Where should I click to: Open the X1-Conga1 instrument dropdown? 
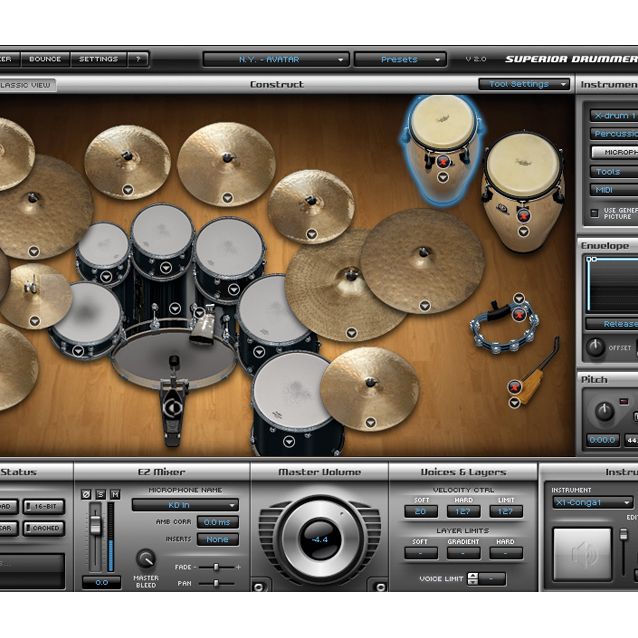click(x=592, y=503)
